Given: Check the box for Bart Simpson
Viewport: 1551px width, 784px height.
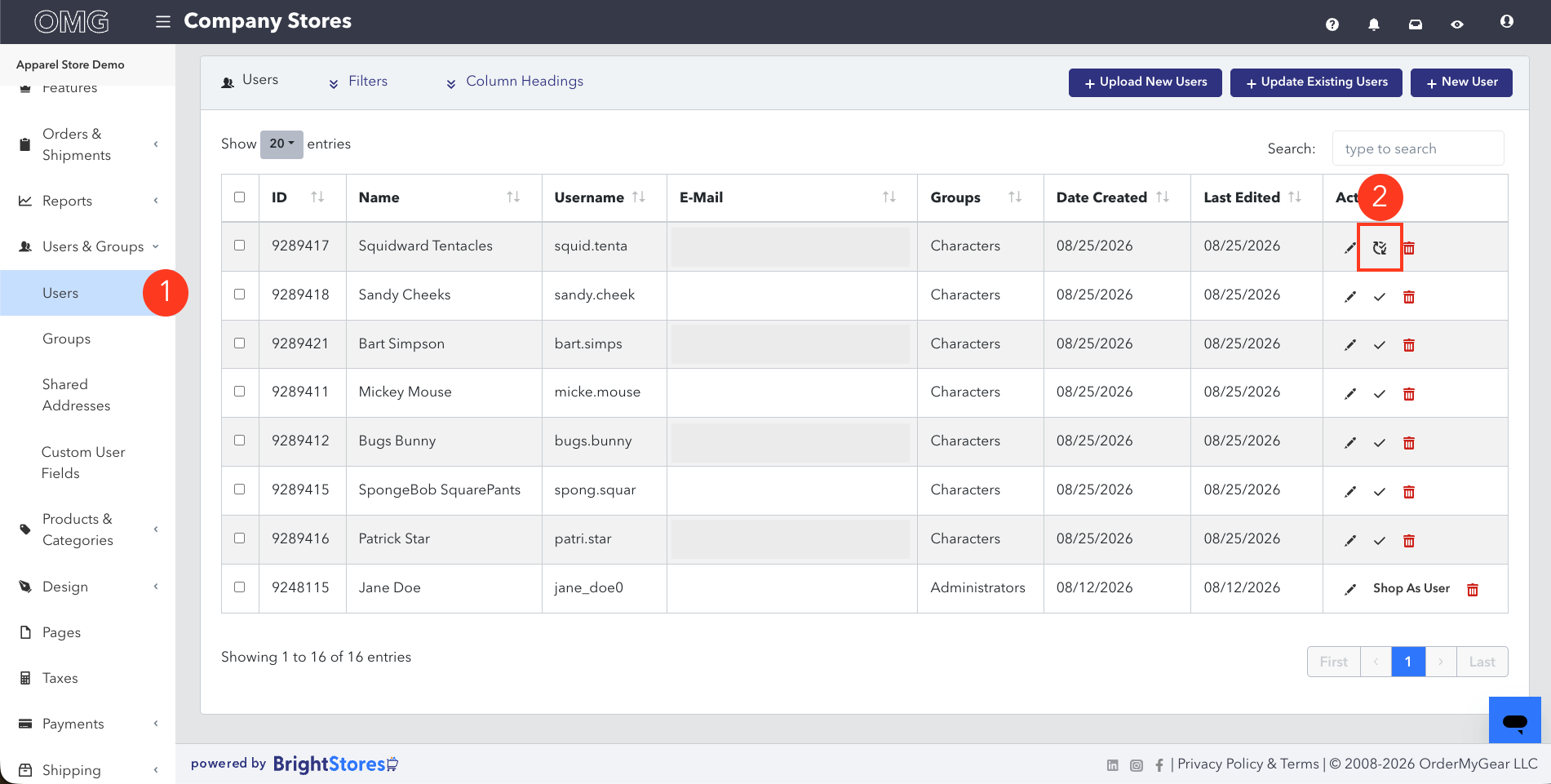Looking at the screenshot, I should tap(239, 343).
